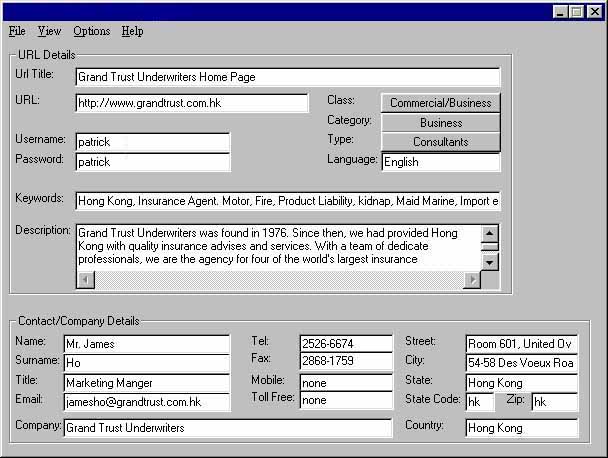Image resolution: width=608 pixels, height=458 pixels.
Task: Click the URL field with grandtrust address
Action: (192, 103)
